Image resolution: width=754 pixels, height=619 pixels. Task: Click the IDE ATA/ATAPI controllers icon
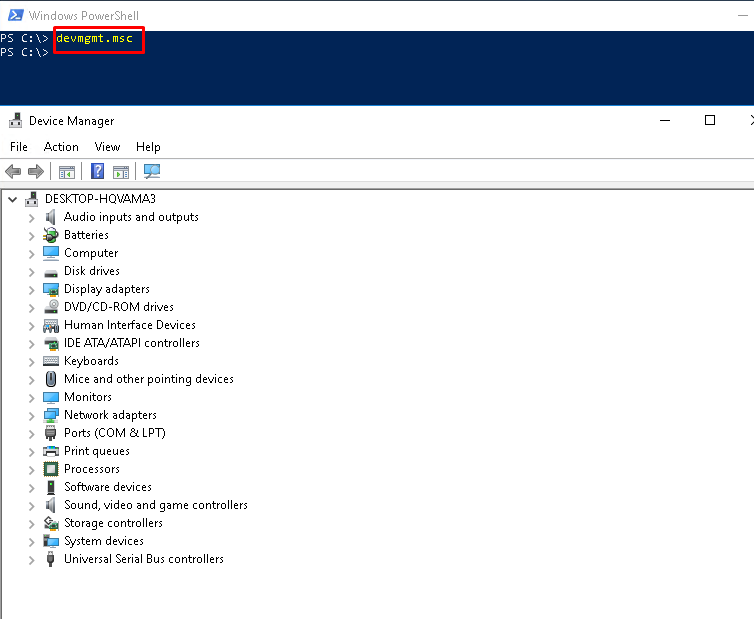(x=50, y=343)
